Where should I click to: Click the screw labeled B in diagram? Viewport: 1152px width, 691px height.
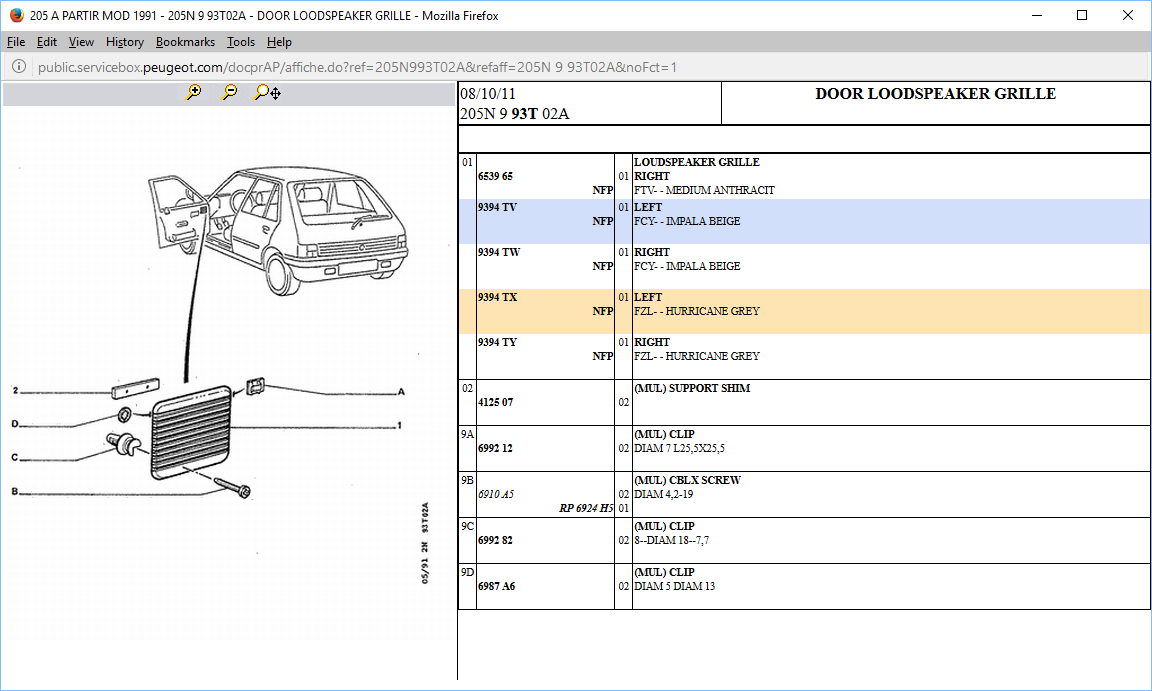pos(233,487)
